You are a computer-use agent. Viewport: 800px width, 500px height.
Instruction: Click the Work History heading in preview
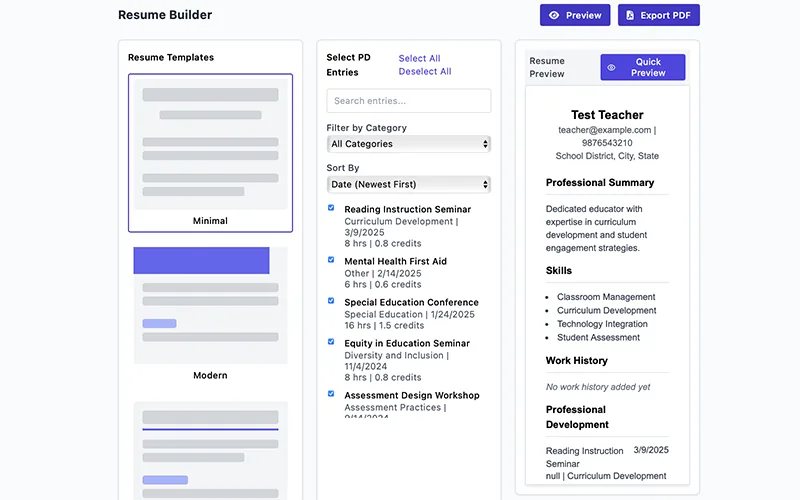pyautogui.click(x=577, y=361)
